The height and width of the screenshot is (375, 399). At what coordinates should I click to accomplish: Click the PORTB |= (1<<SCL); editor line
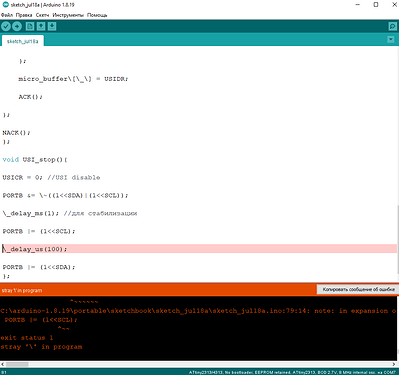point(39,231)
